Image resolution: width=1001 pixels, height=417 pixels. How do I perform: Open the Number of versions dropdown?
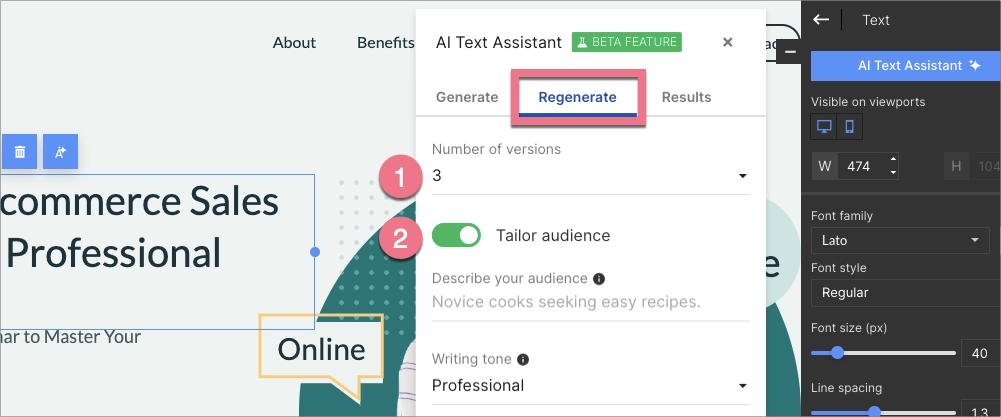[591, 176]
